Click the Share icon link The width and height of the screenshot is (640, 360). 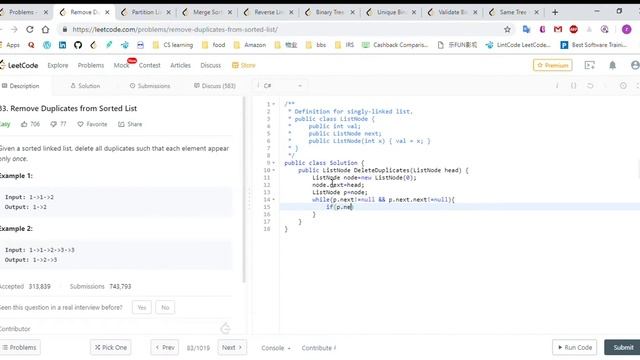pyautogui.click(x=130, y=124)
